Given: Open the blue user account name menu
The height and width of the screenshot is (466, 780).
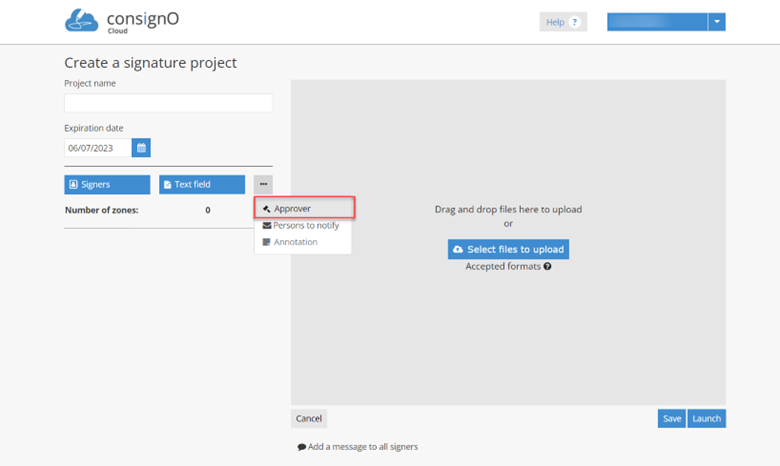Looking at the screenshot, I should (x=657, y=22).
